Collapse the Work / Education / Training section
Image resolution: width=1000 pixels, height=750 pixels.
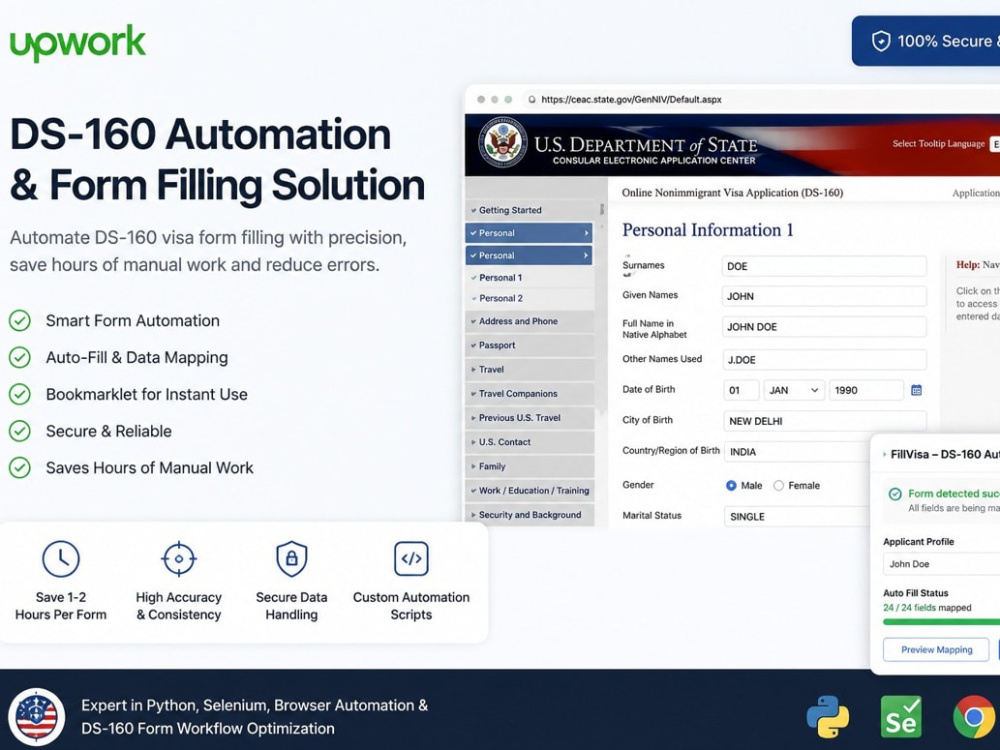pyautogui.click(x=530, y=490)
